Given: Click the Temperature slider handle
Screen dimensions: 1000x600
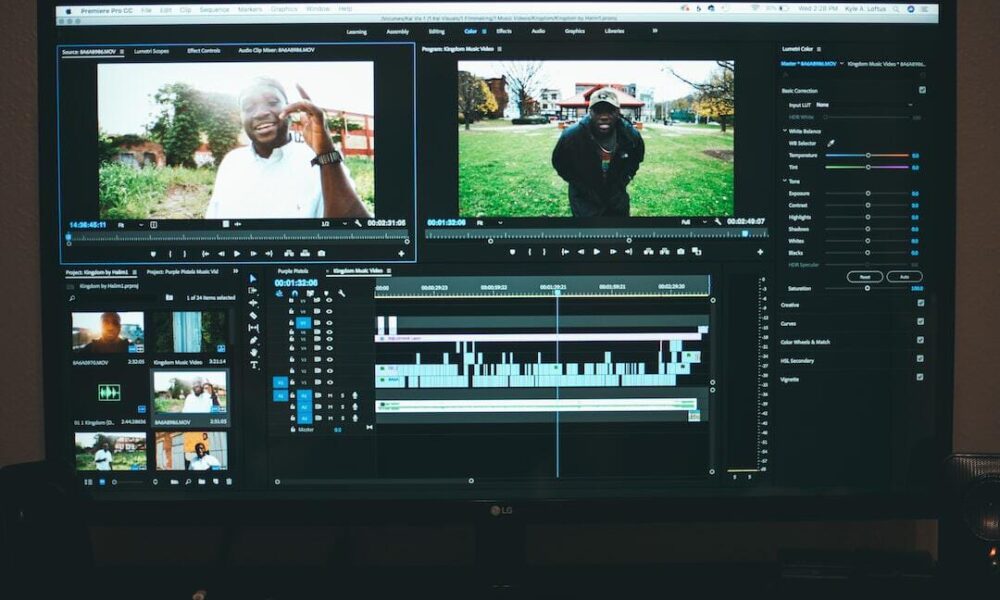Looking at the screenshot, I should click(868, 155).
